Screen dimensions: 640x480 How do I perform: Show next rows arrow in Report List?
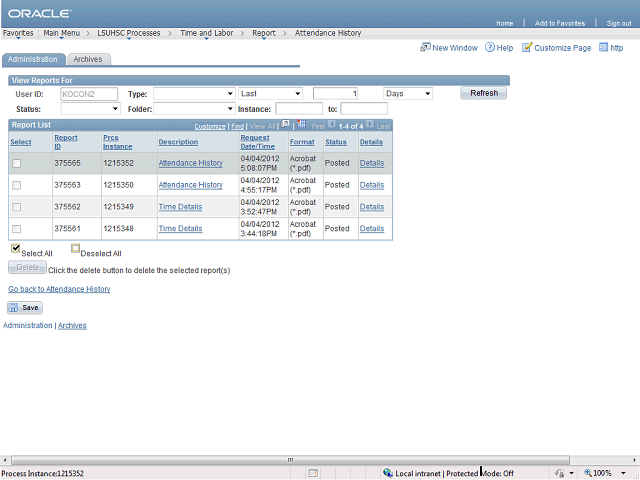369,124
